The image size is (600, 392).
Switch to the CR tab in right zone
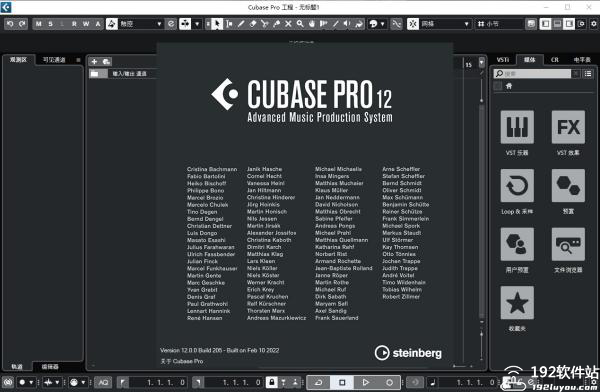pyautogui.click(x=554, y=60)
